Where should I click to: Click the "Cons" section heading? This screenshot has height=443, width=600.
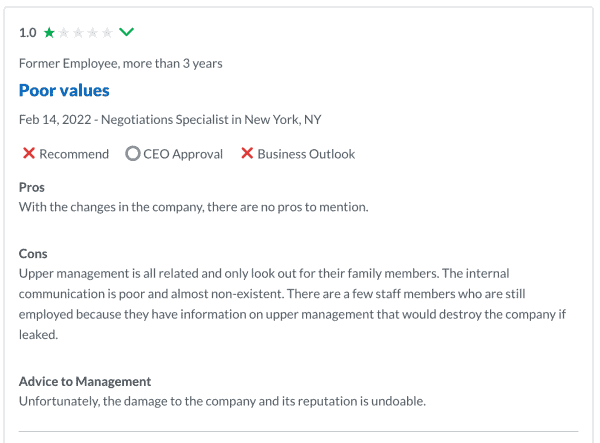(x=33, y=254)
